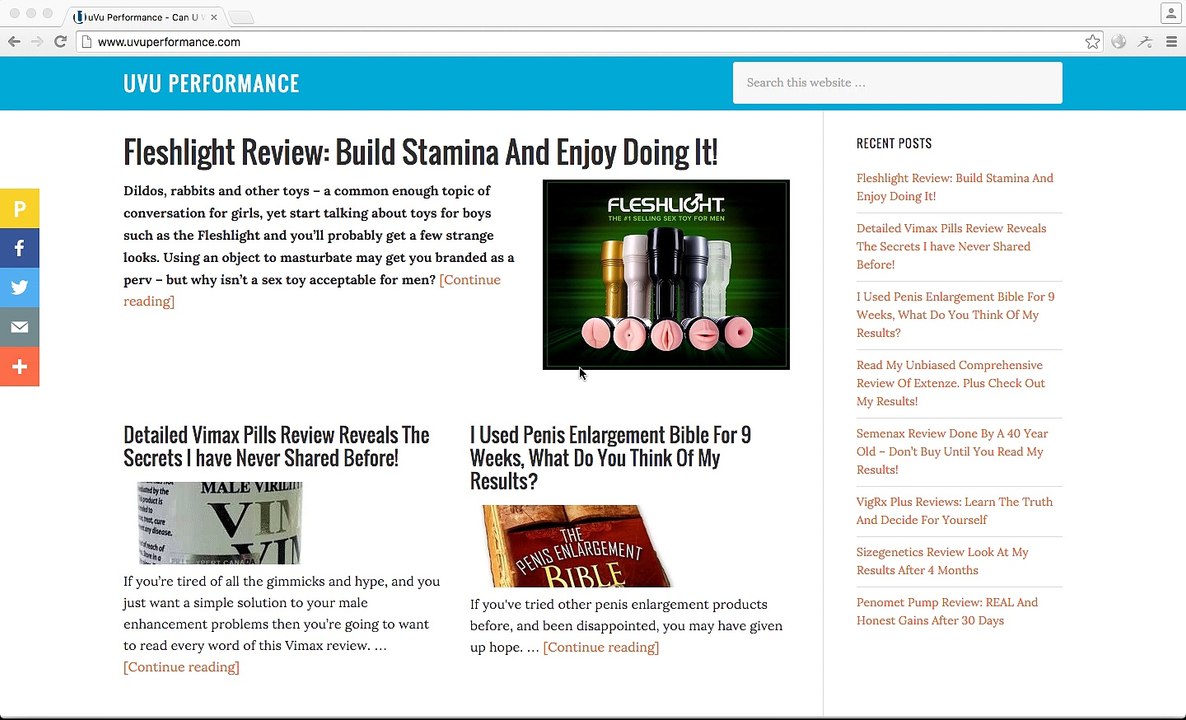This screenshot has width=1186, height=720.
Task: Open Chrome hamburger menu
Action: 1171,42
